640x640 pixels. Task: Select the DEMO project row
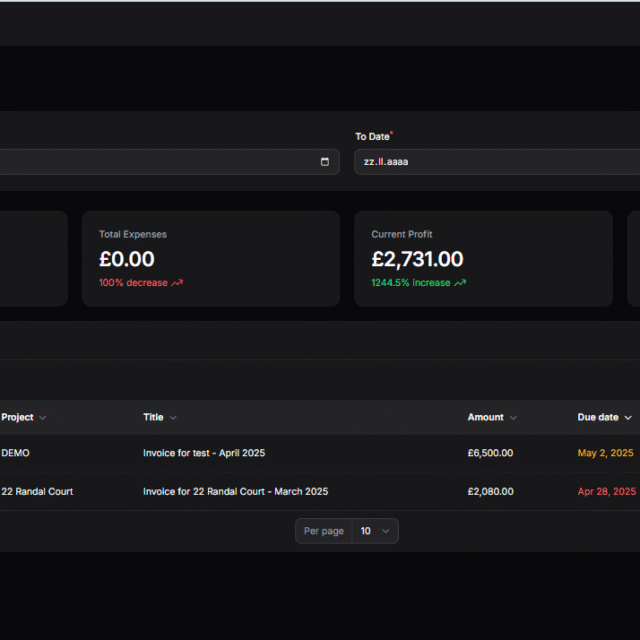(x=16, y=453)
